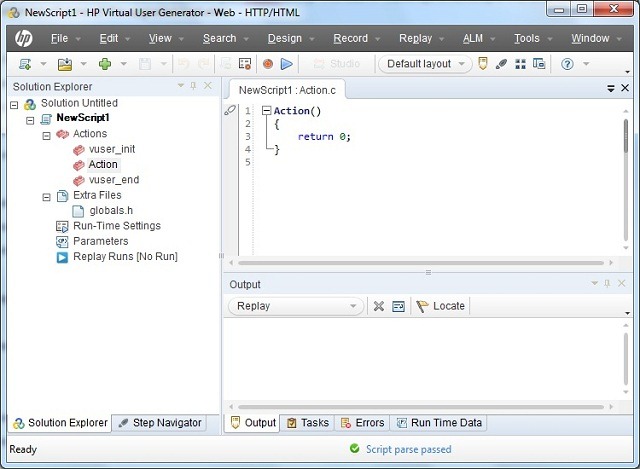
Task: Close the Solution Explorer panel
Action: [x=208, y=85]
